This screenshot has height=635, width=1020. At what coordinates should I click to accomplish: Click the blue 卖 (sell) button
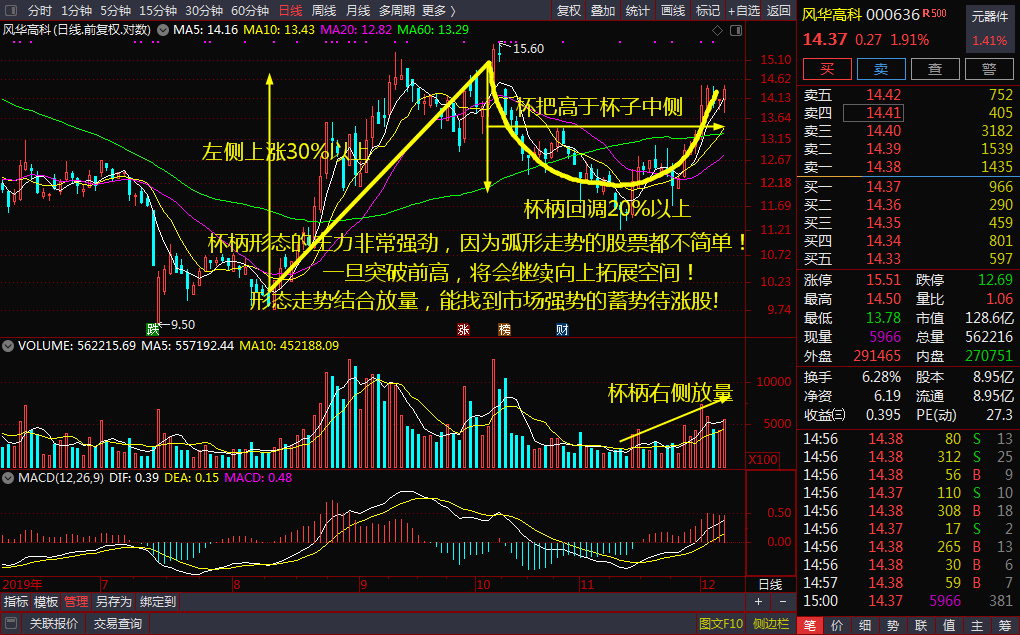[x=880, y=69]
